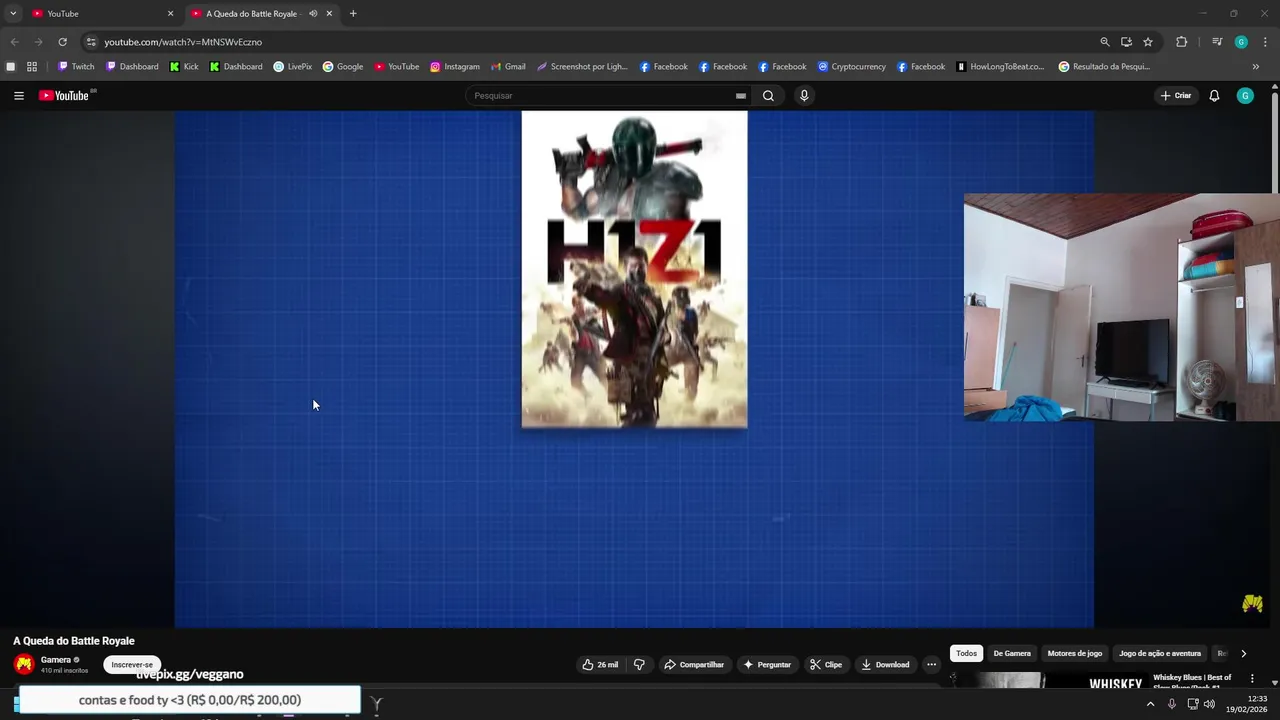
Task: Open the Kick bookmark
Action: click(x=184, y=67)
